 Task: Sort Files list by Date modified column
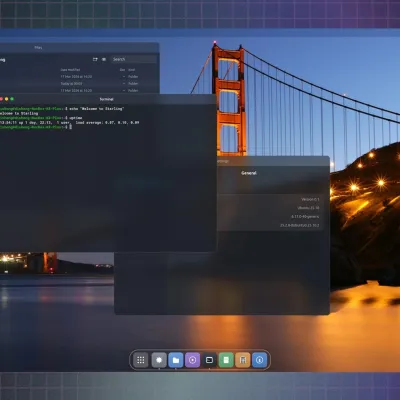point(70,70)
